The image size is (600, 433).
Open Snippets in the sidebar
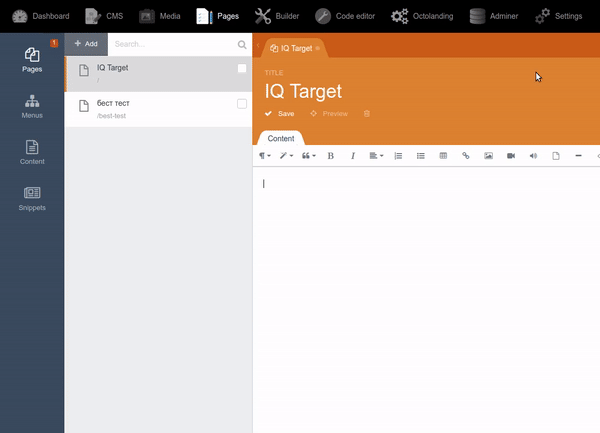(32, 199)
